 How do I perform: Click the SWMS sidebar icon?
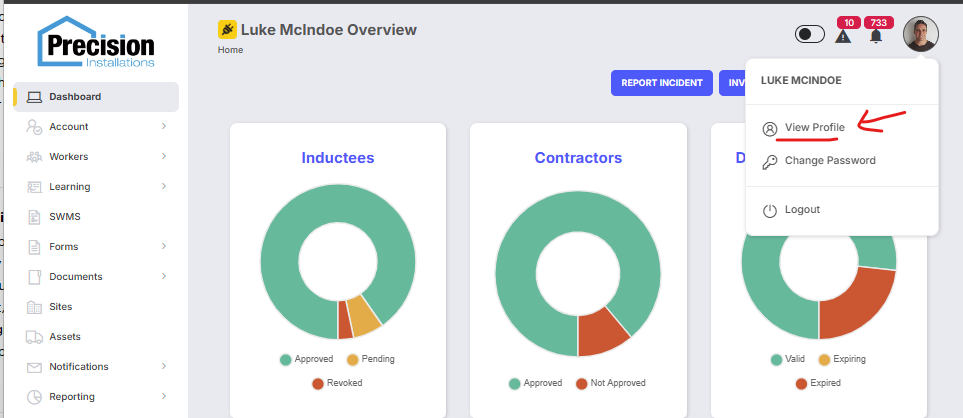tap(35, 217)
